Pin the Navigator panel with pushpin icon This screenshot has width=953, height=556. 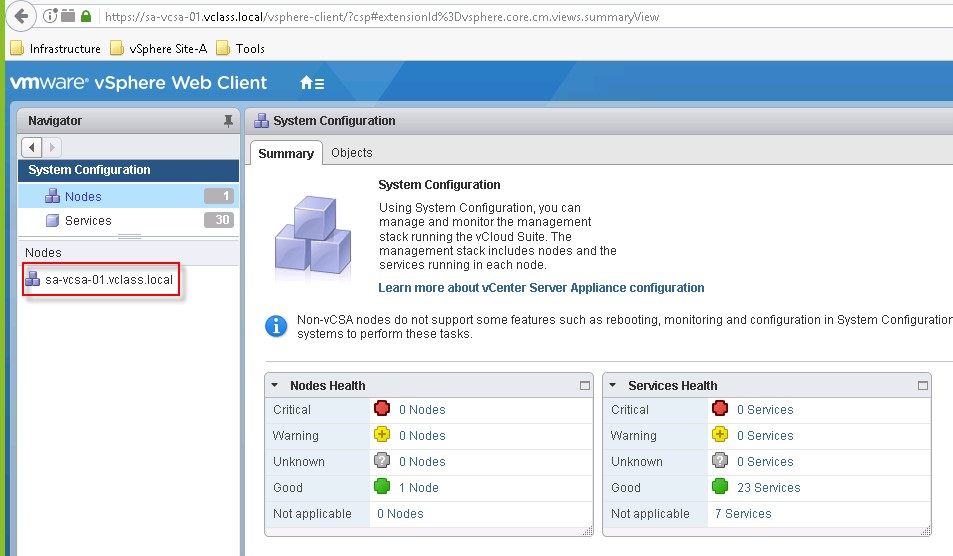point(228,121)
